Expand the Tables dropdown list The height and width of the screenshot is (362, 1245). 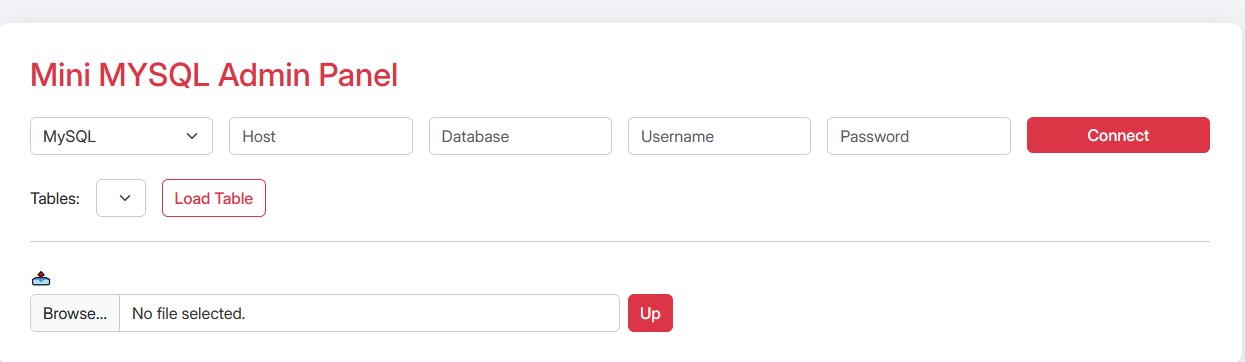(121, 198)
